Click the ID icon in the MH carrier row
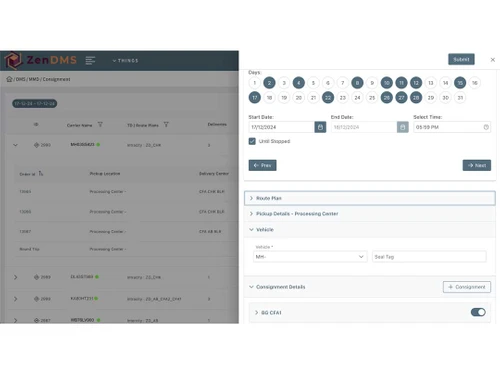Viewport: 500px width, 375px height. 36,145
